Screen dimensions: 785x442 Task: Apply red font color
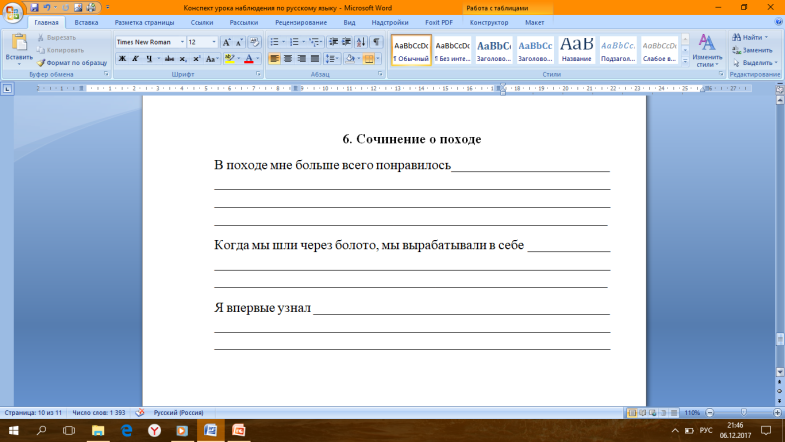click(249, 59)
